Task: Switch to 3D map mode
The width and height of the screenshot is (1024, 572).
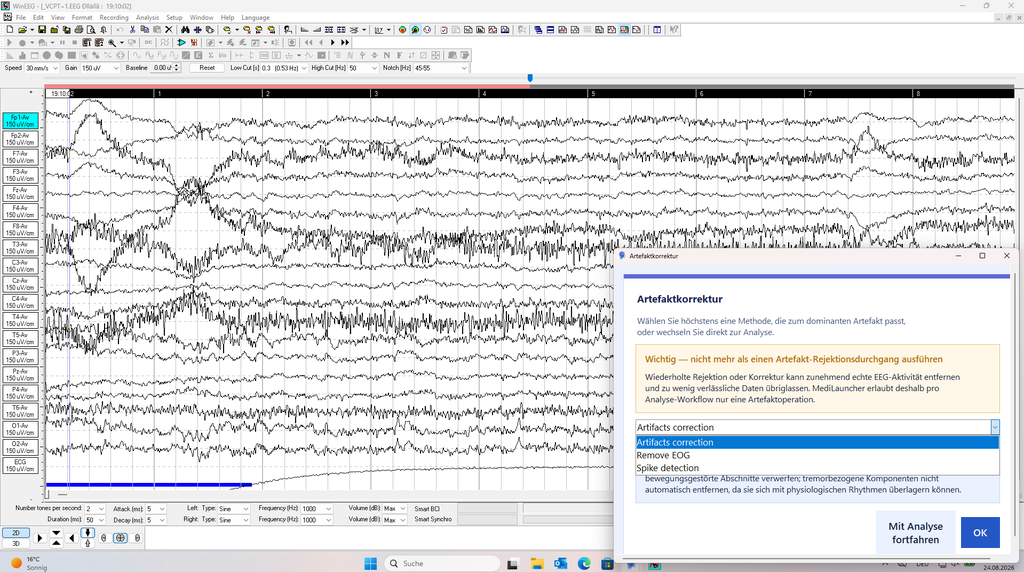Action: pos(16,543)
